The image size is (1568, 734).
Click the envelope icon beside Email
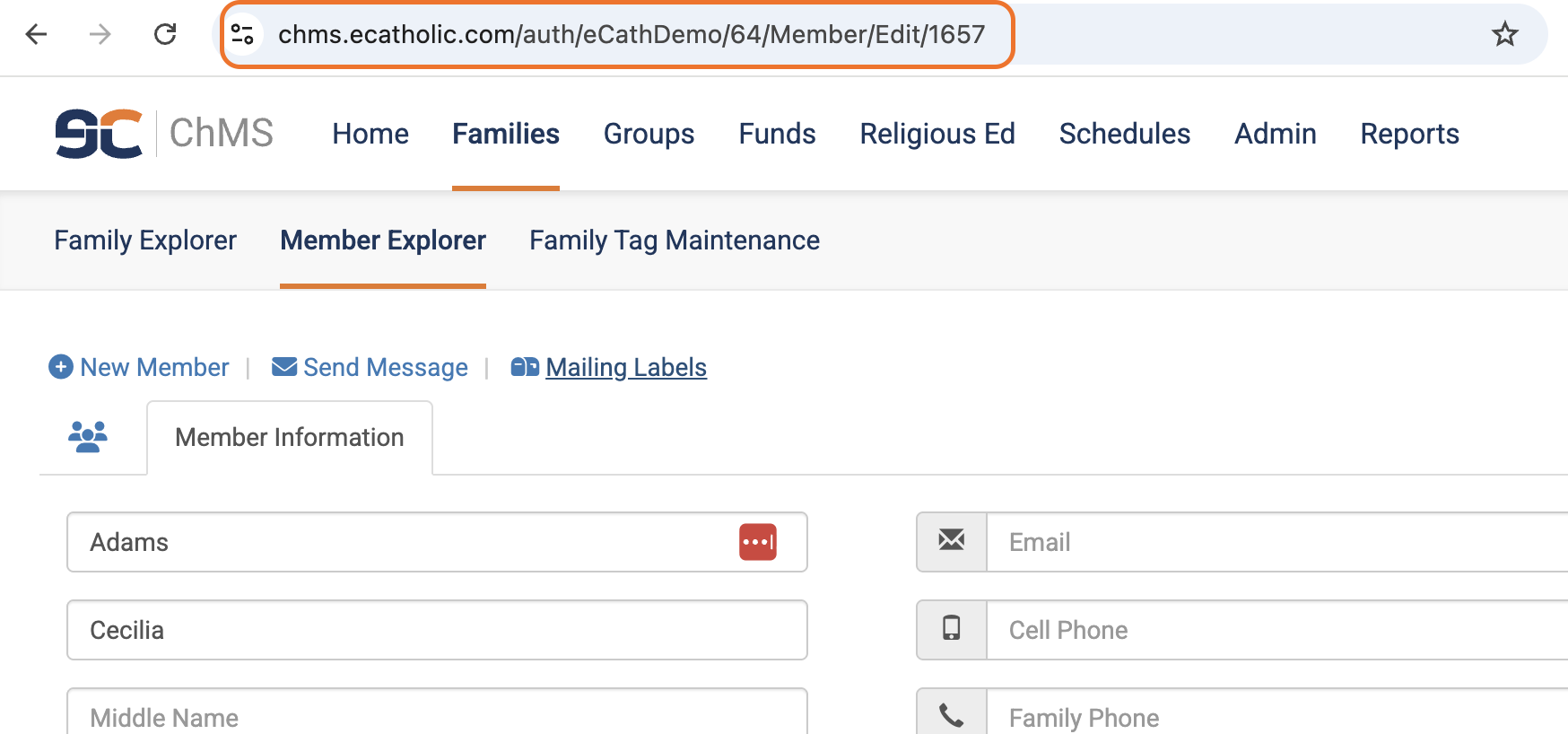pos(952,541)
